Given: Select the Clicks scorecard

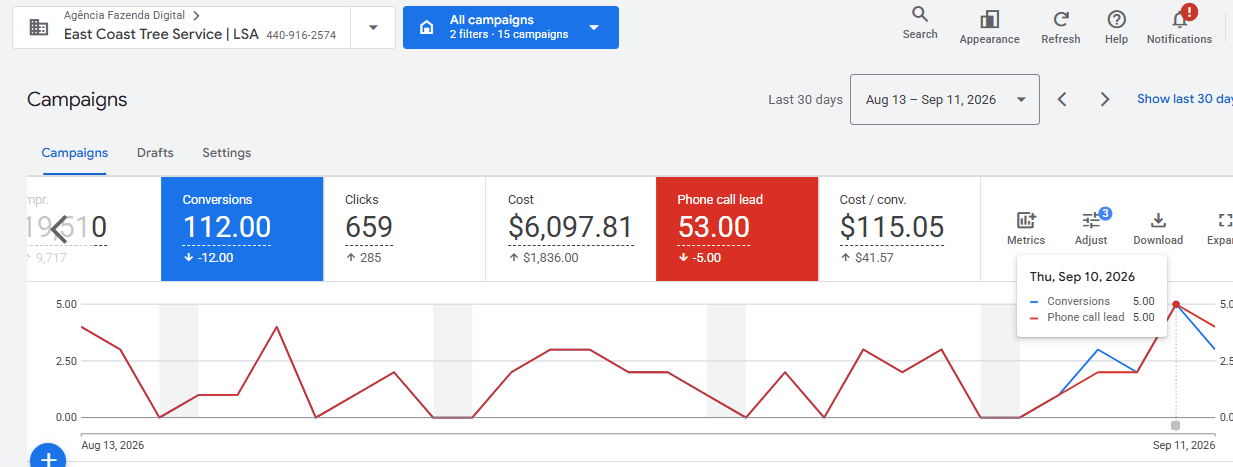Looking at the screenshot, I should [x=404, y=229].
